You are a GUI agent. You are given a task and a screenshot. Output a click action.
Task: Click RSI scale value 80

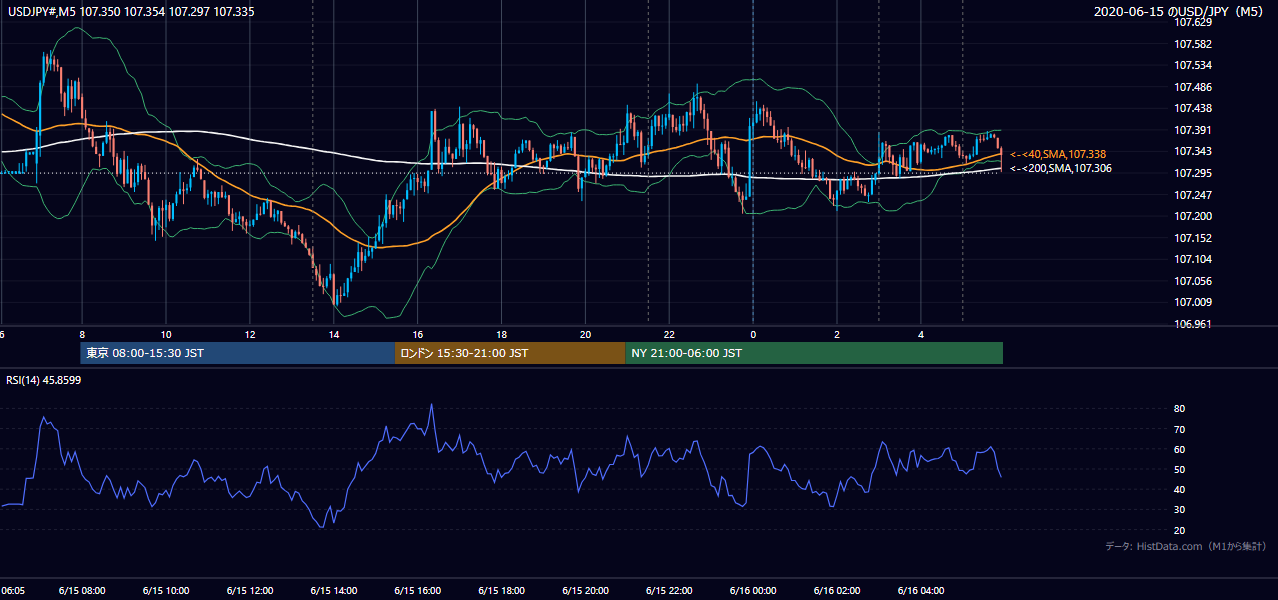[1180, 409]
